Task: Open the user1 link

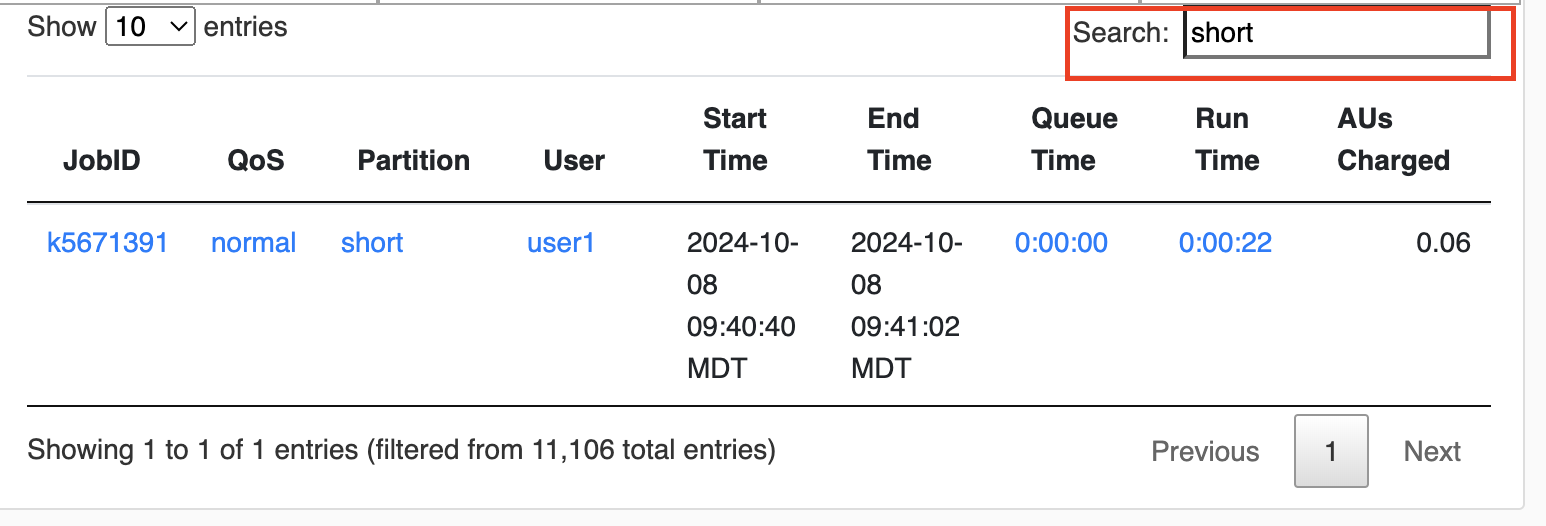Action: 560,243
